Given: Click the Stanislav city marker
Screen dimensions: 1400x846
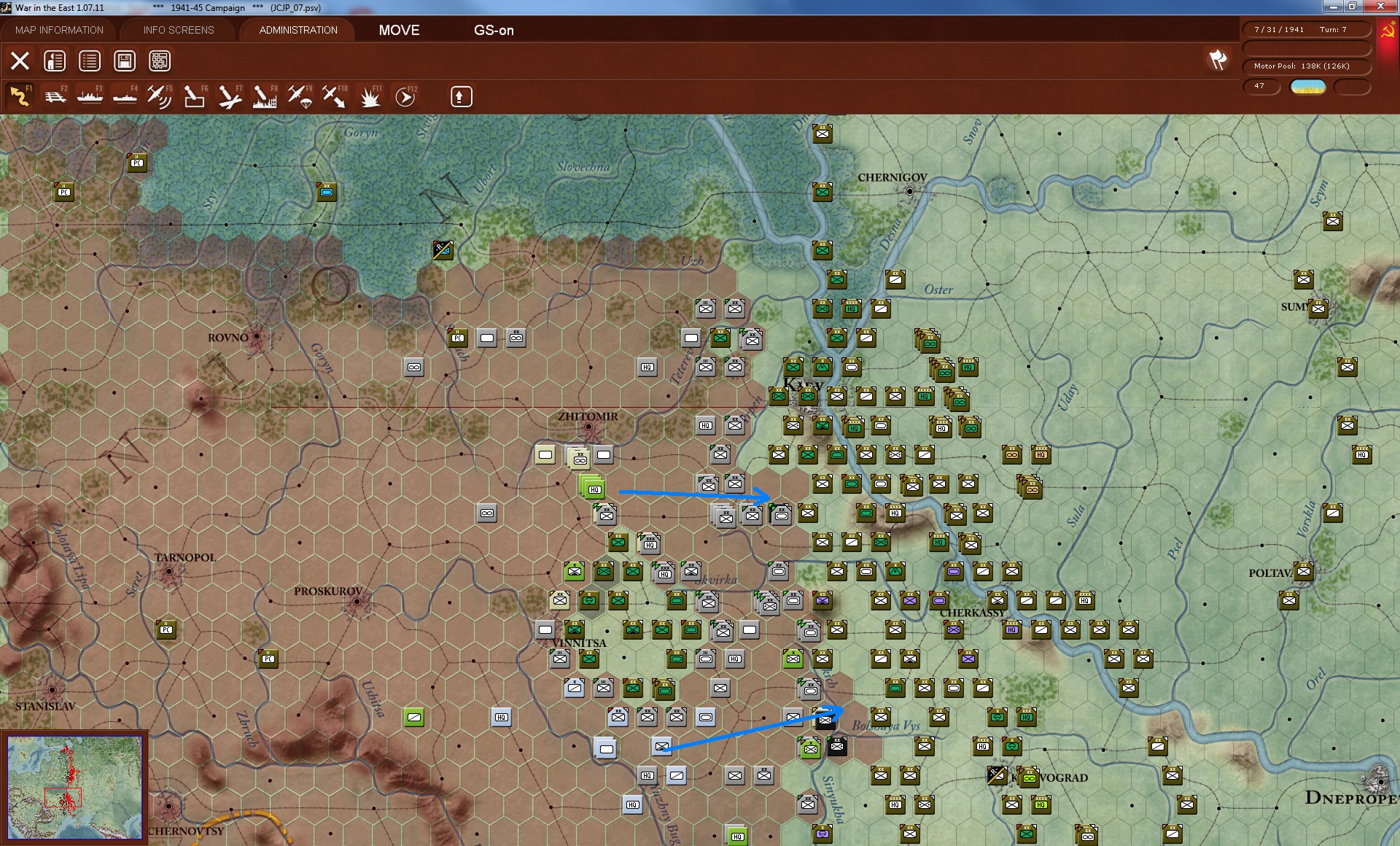Looking at the screenshot, I should coord(52,689).
